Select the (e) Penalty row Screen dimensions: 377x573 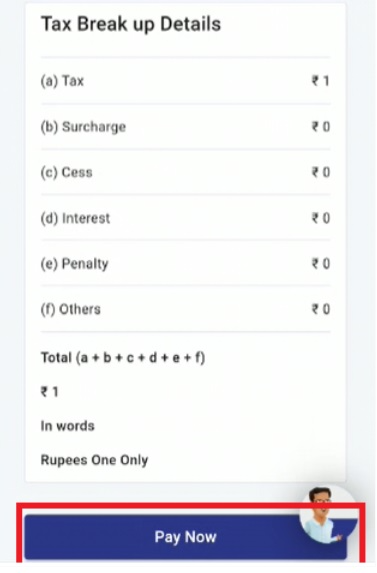[x=185, y=263]
